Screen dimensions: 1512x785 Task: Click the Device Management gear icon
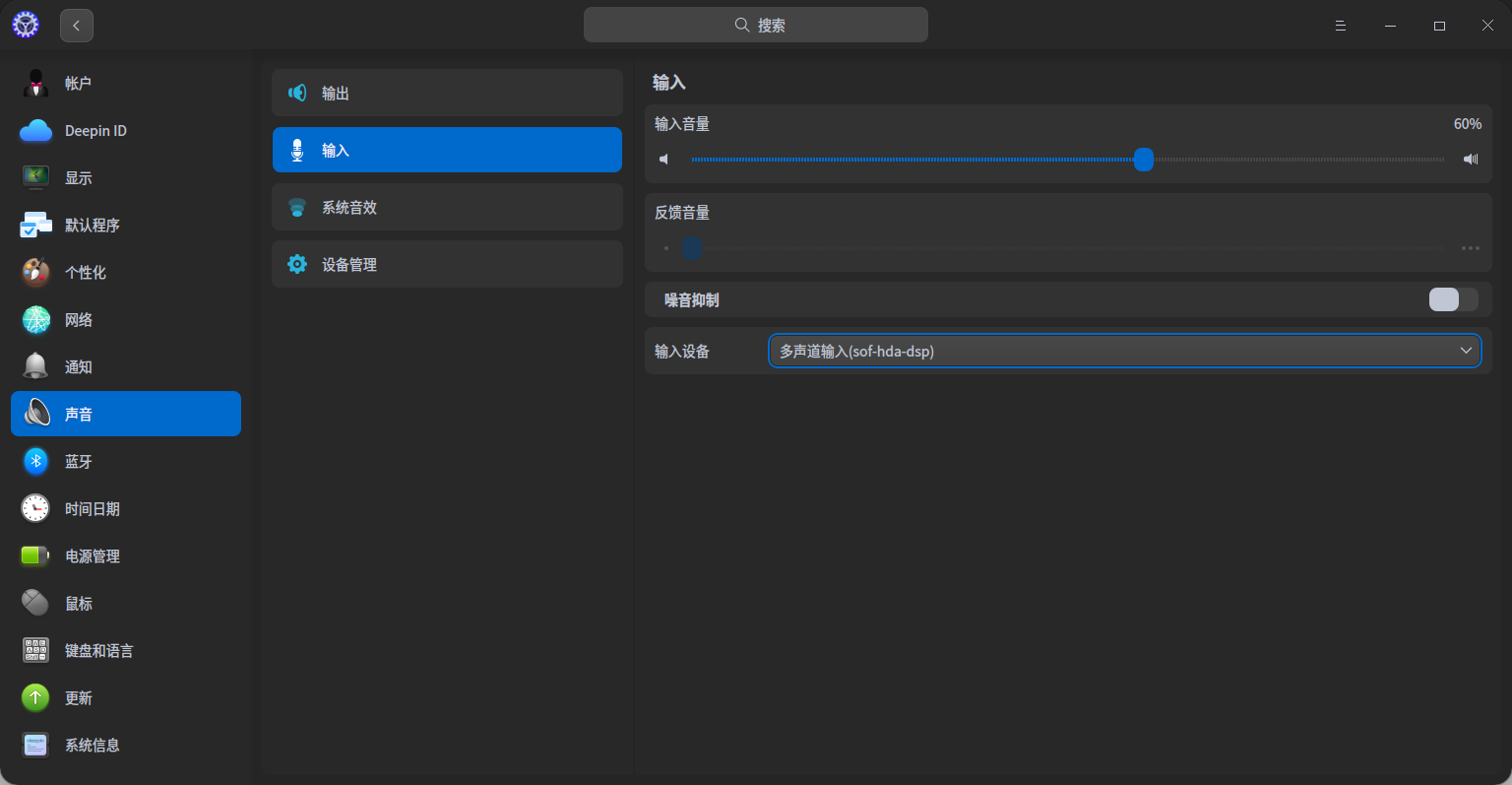297,265
